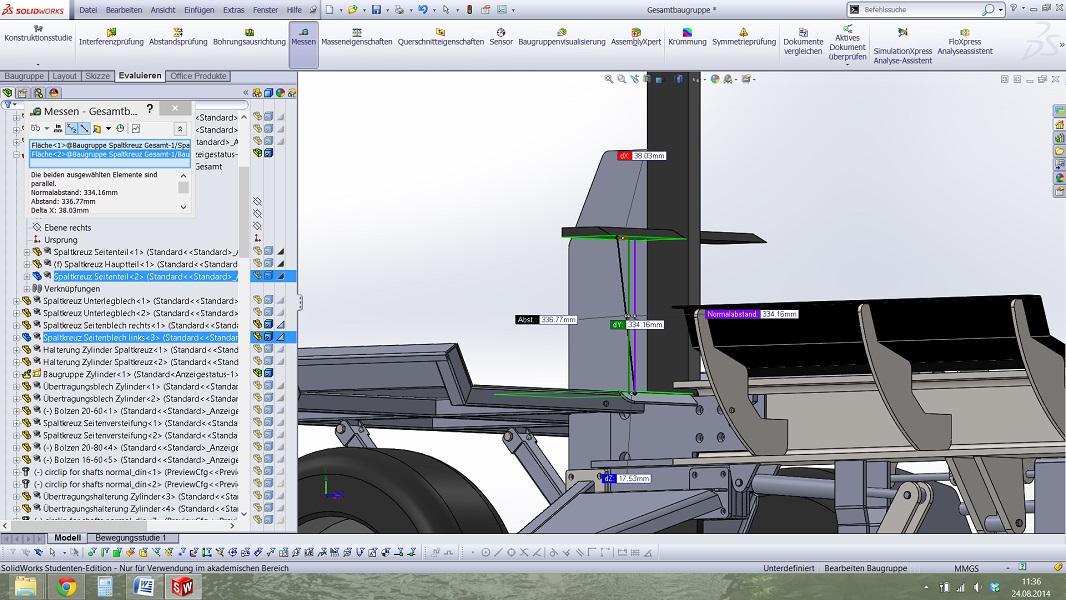Launch Symmetrieprüfung from the Evaluate toolbar
Screen dimensions: 1066x600
(x=743, y=37)
